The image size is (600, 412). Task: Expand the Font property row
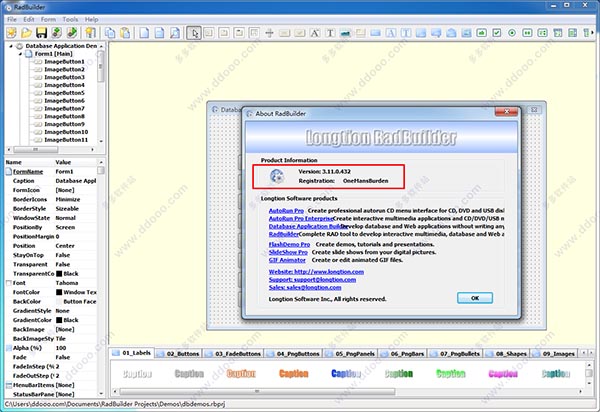click(8, 283)
